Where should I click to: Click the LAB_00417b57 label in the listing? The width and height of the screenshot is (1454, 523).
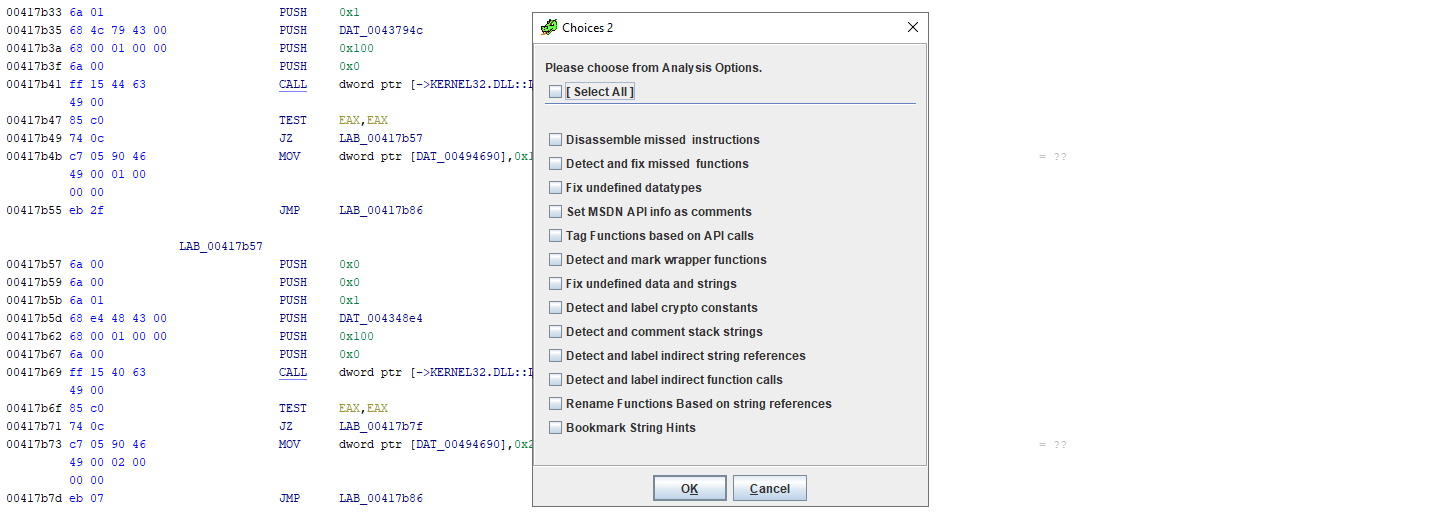[221, 246]
